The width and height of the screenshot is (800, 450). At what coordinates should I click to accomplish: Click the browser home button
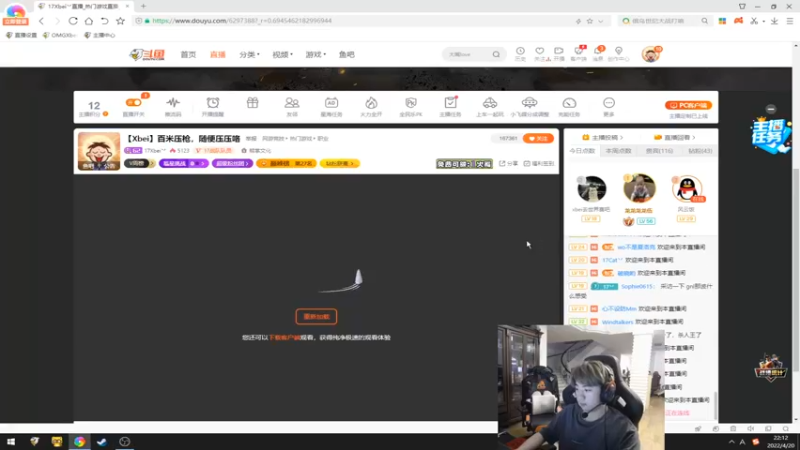click(x=89, y=21)
